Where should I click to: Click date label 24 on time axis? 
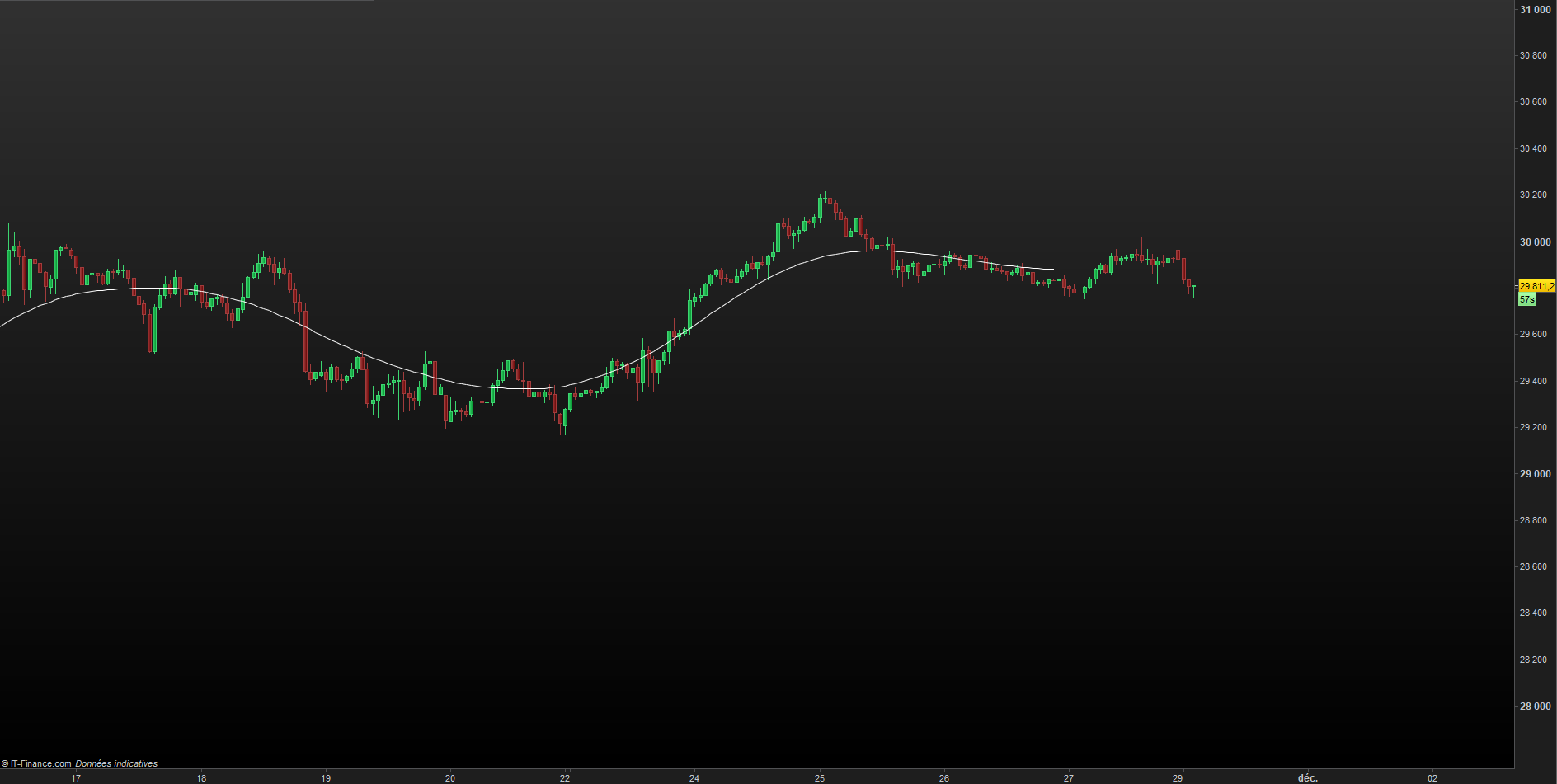coord(694,778)
